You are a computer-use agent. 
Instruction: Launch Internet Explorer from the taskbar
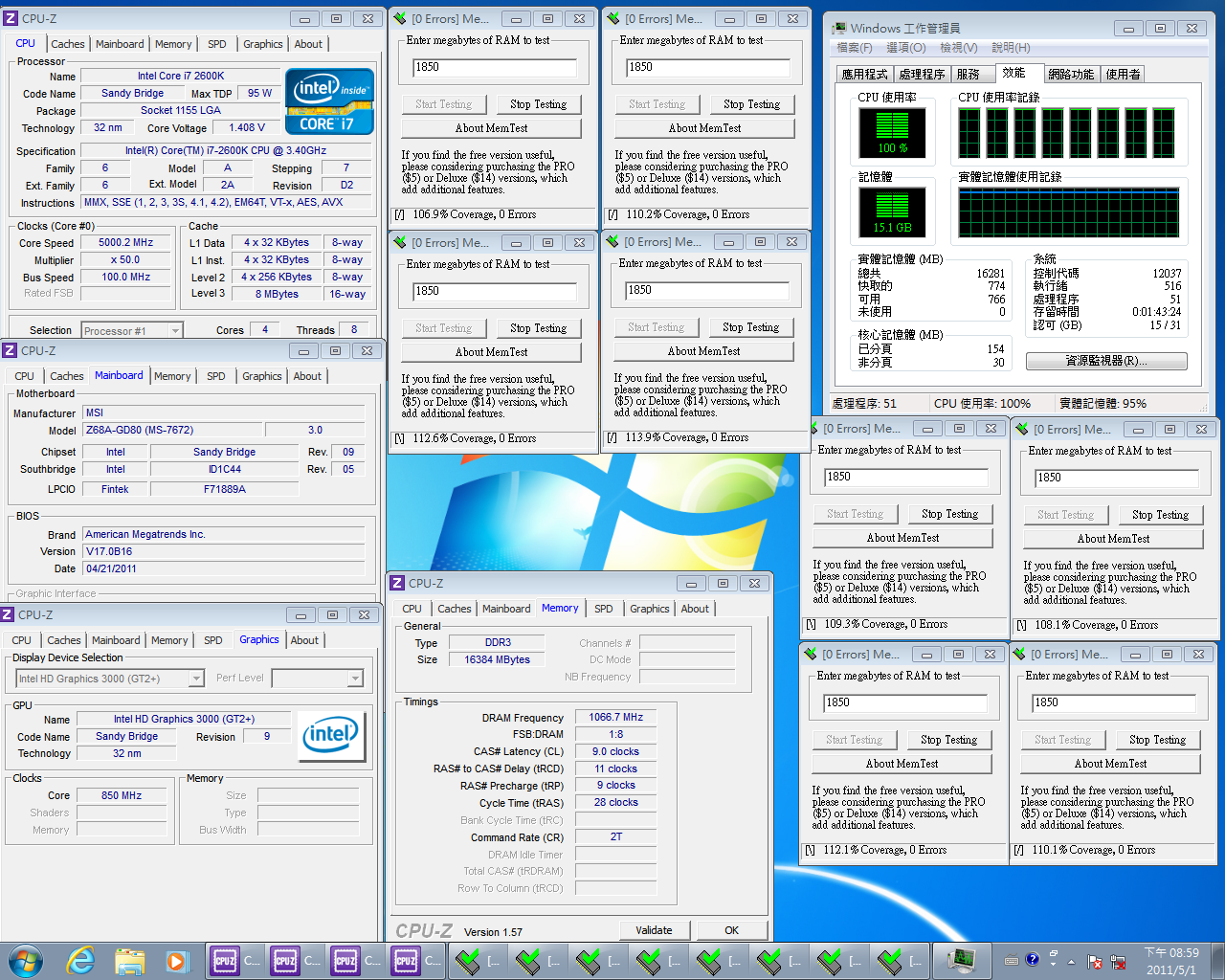(x=80, y=960)
